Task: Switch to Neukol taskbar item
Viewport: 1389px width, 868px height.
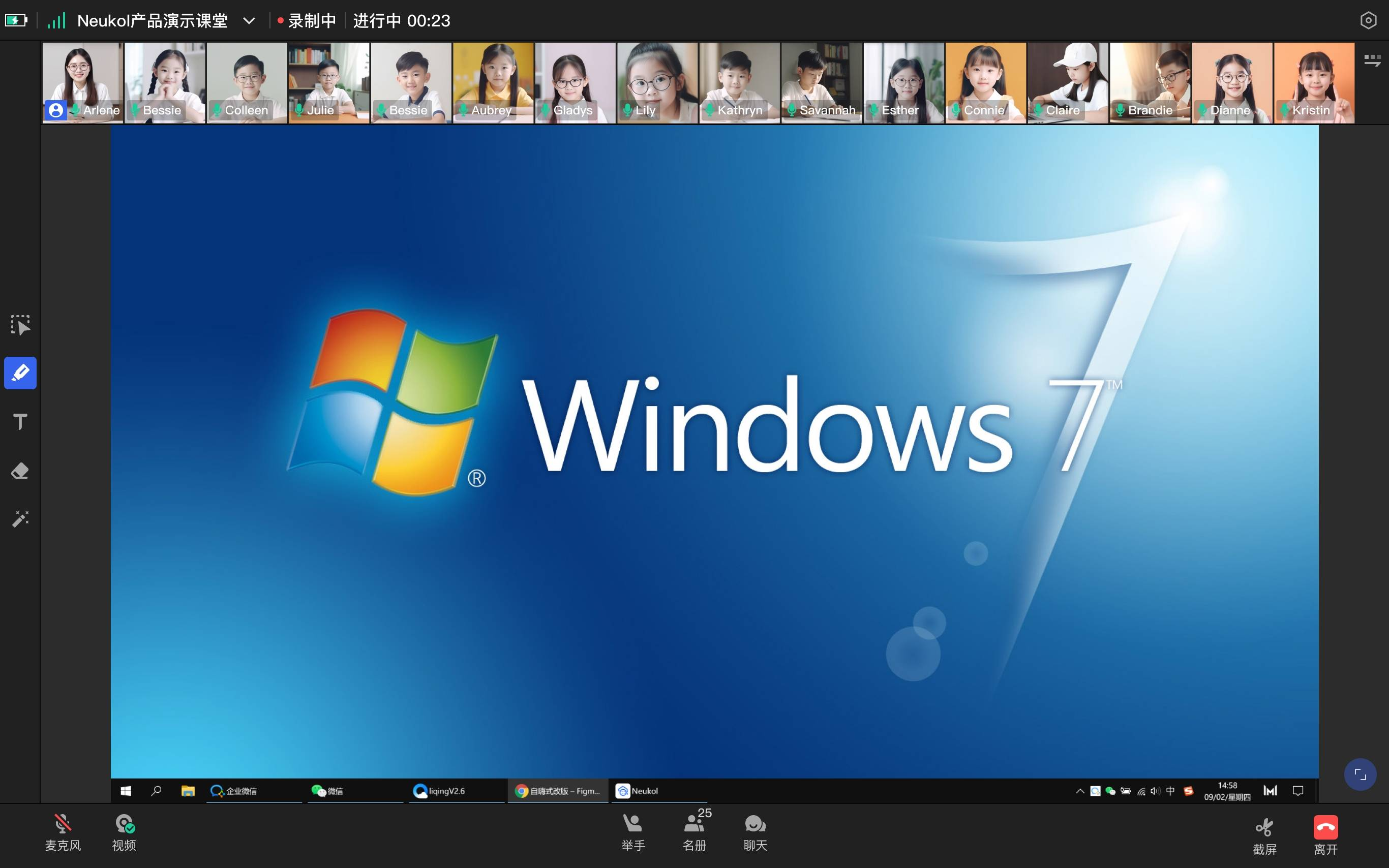Action: [x=658, y=791]
